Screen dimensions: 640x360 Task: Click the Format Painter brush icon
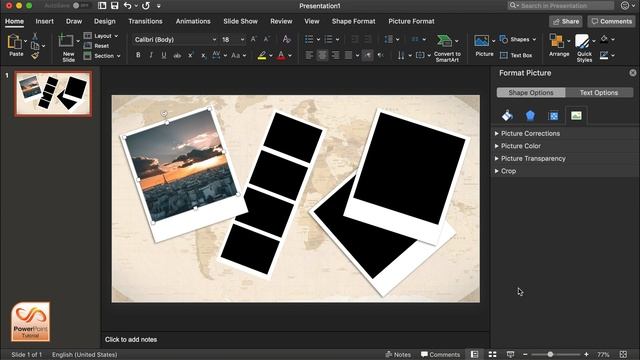[35, 55]
